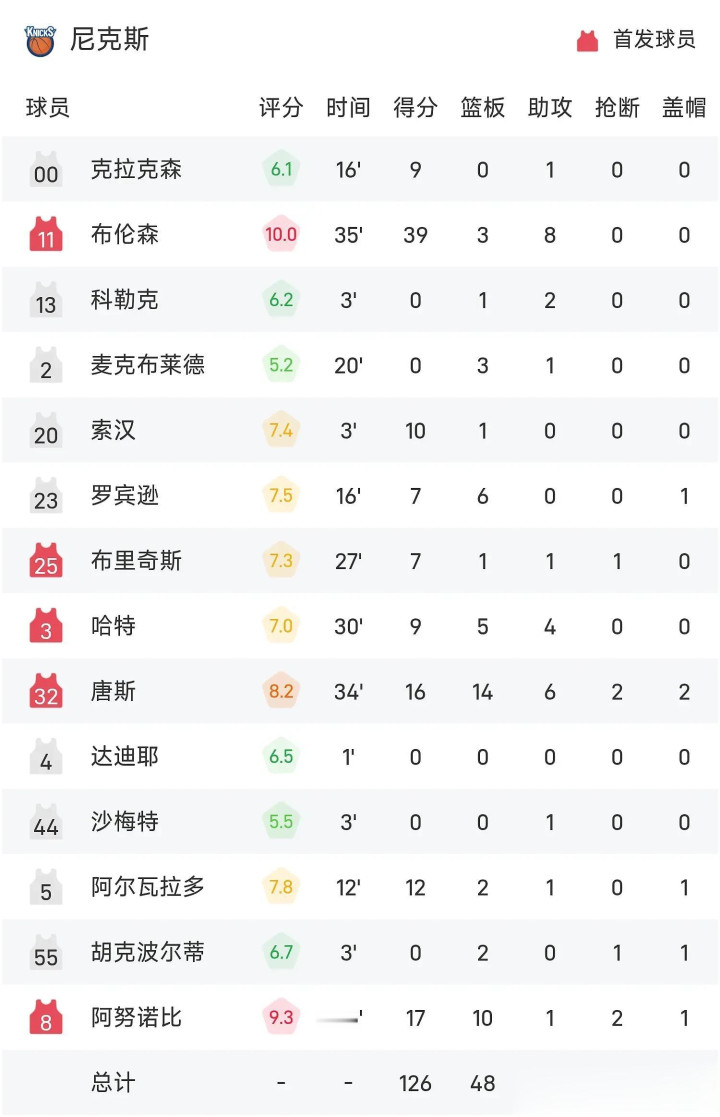Click the 总计 totals row label
This screenshot has width=720, height=1117.
pos(112,1083)
